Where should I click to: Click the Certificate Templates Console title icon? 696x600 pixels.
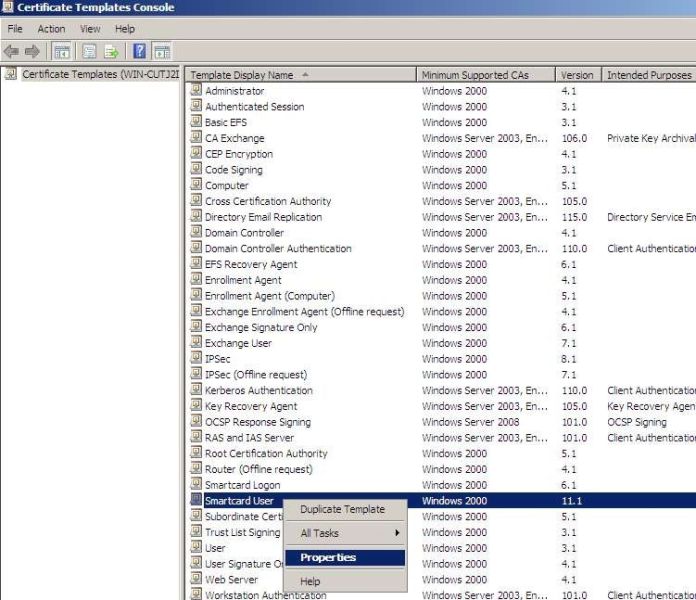tap(8, 6)
